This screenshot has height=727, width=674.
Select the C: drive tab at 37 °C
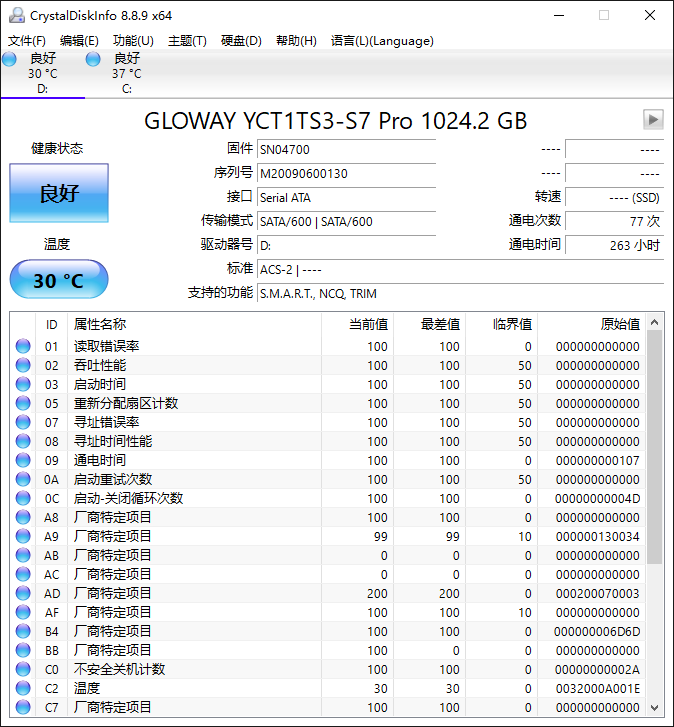[127, 73]
